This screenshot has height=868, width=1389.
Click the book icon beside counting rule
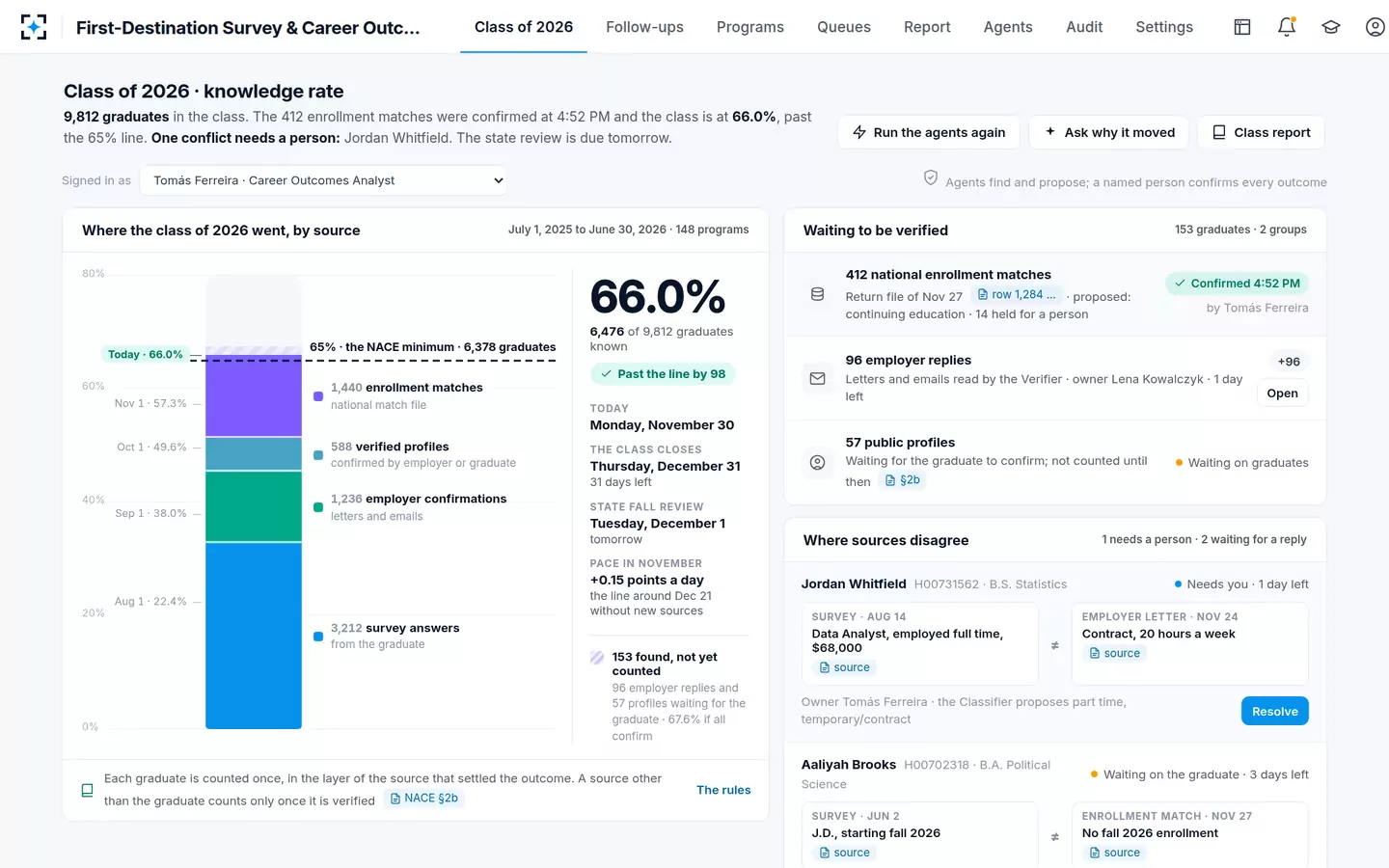(x=87, y=790)
